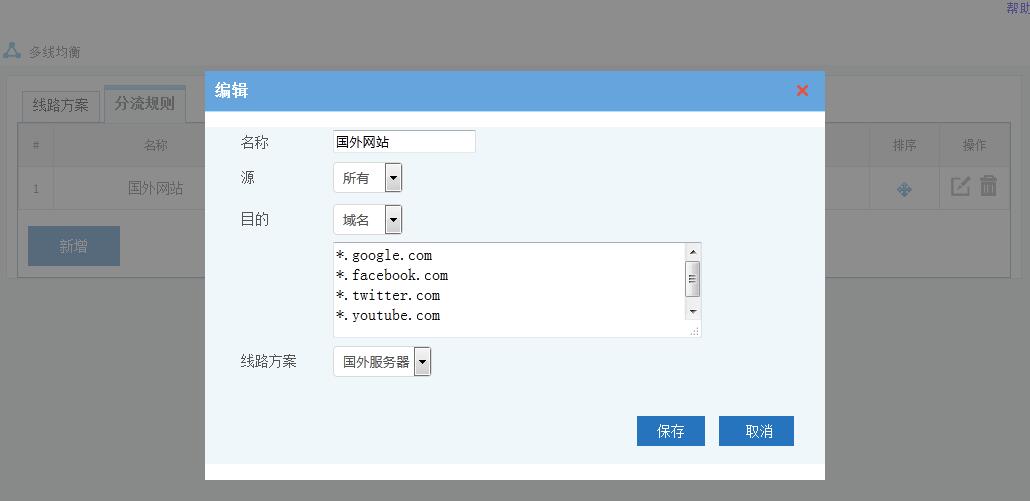Screen dimensions: 1030x501
Task: Select the 分流规则 tab
Action: (x=144, y=103)
